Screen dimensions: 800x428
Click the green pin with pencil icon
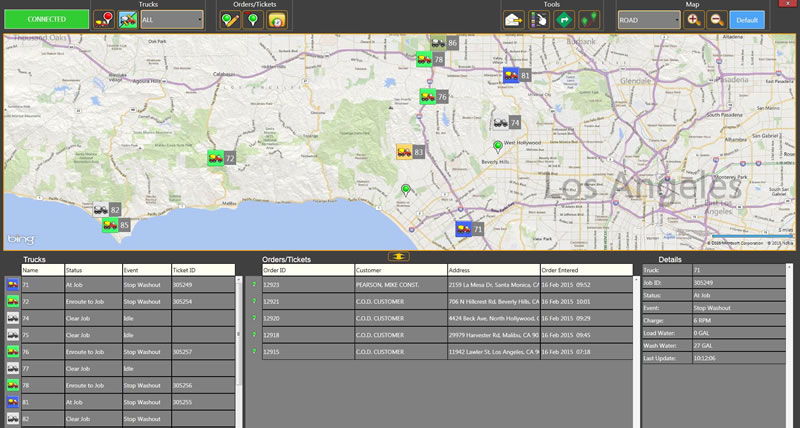tap(229, 19)
